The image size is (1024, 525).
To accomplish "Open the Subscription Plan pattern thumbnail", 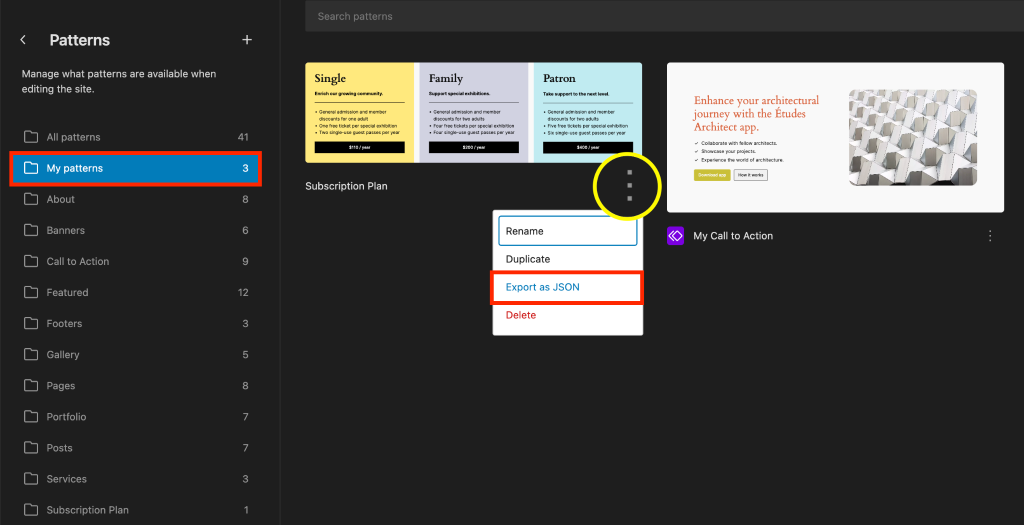I will click(473, 112).
